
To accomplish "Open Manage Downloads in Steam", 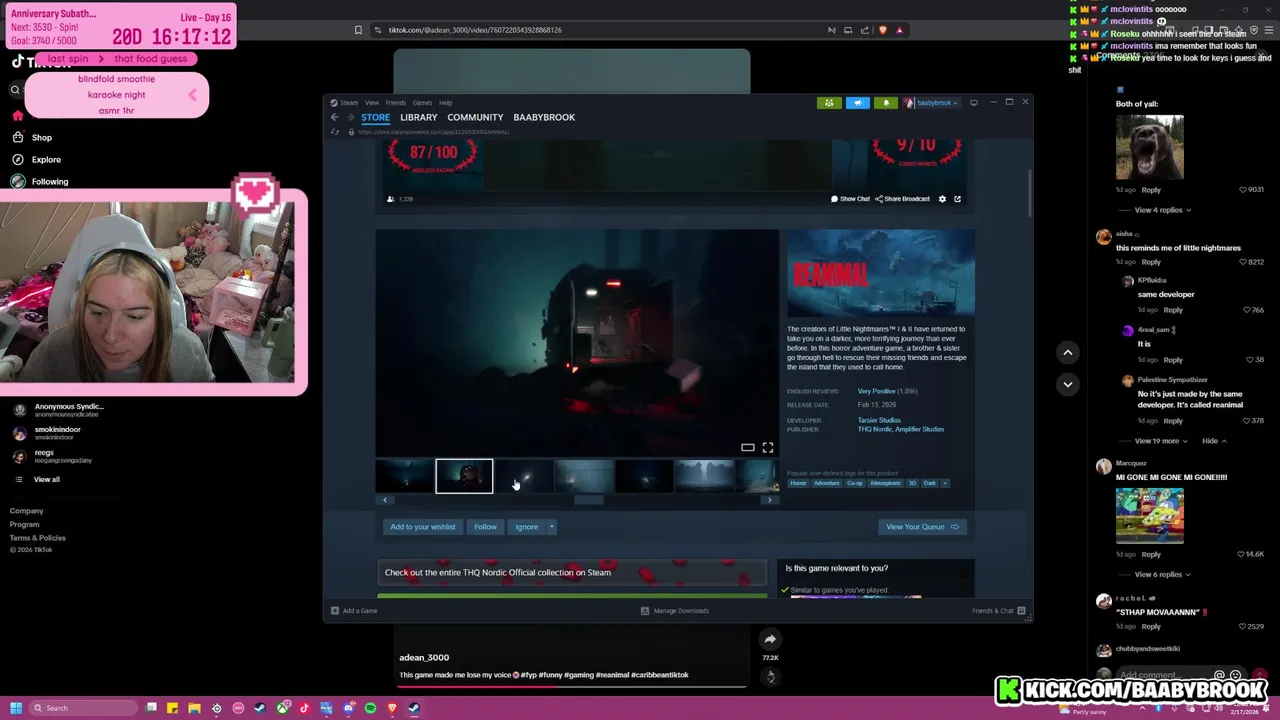I will point(675,611).
